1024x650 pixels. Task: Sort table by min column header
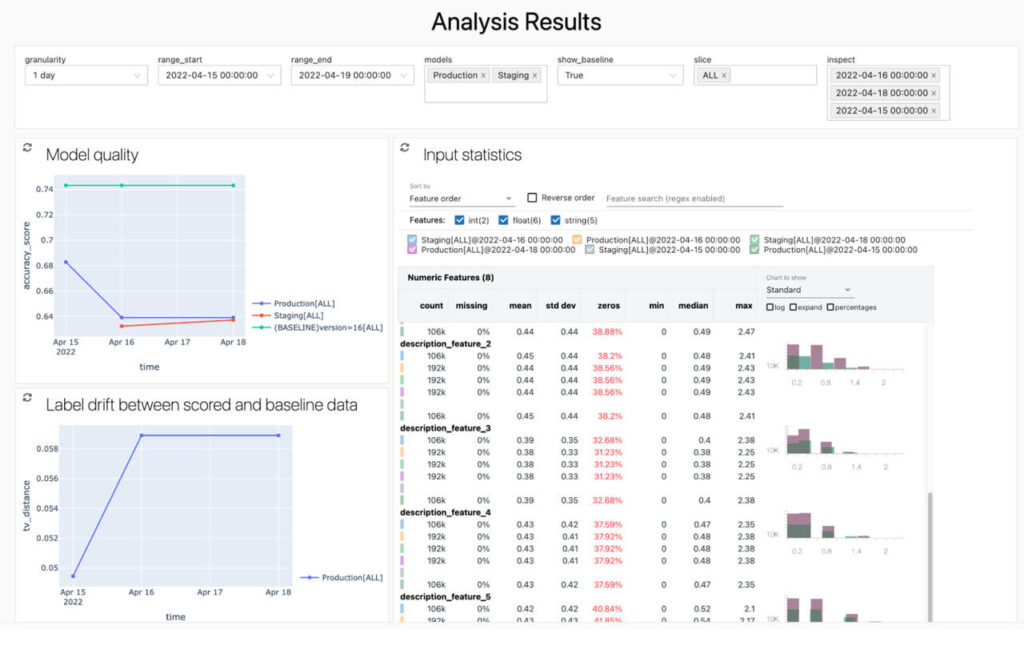[x=656, y=306]
